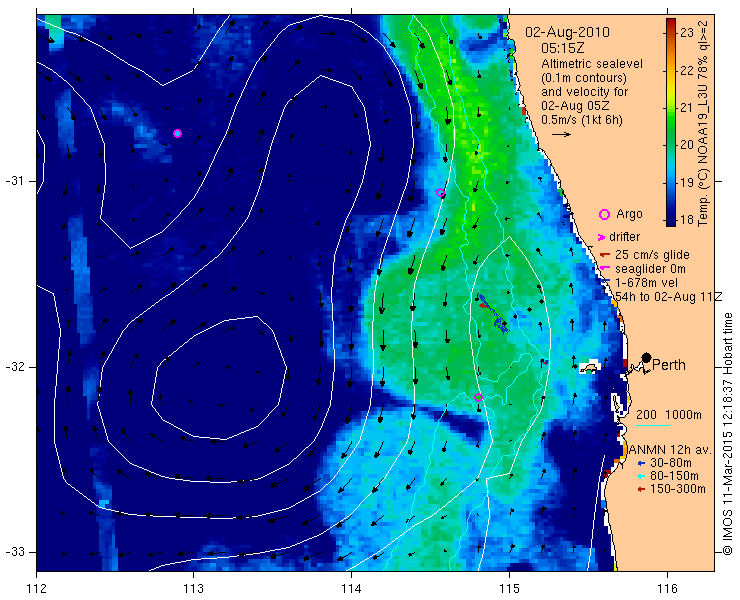Click the red 150-300m ANMN legend arrow
Screen dimensions: 740x600
[x=640, y=490]
